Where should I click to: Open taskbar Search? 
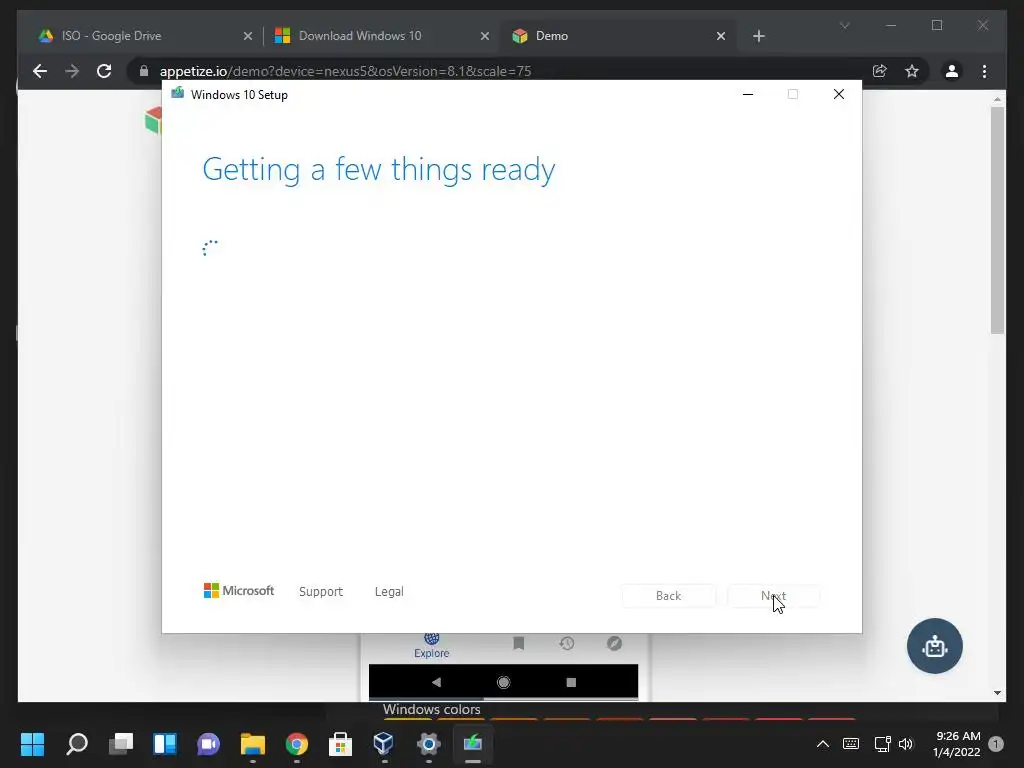[77, 744]
